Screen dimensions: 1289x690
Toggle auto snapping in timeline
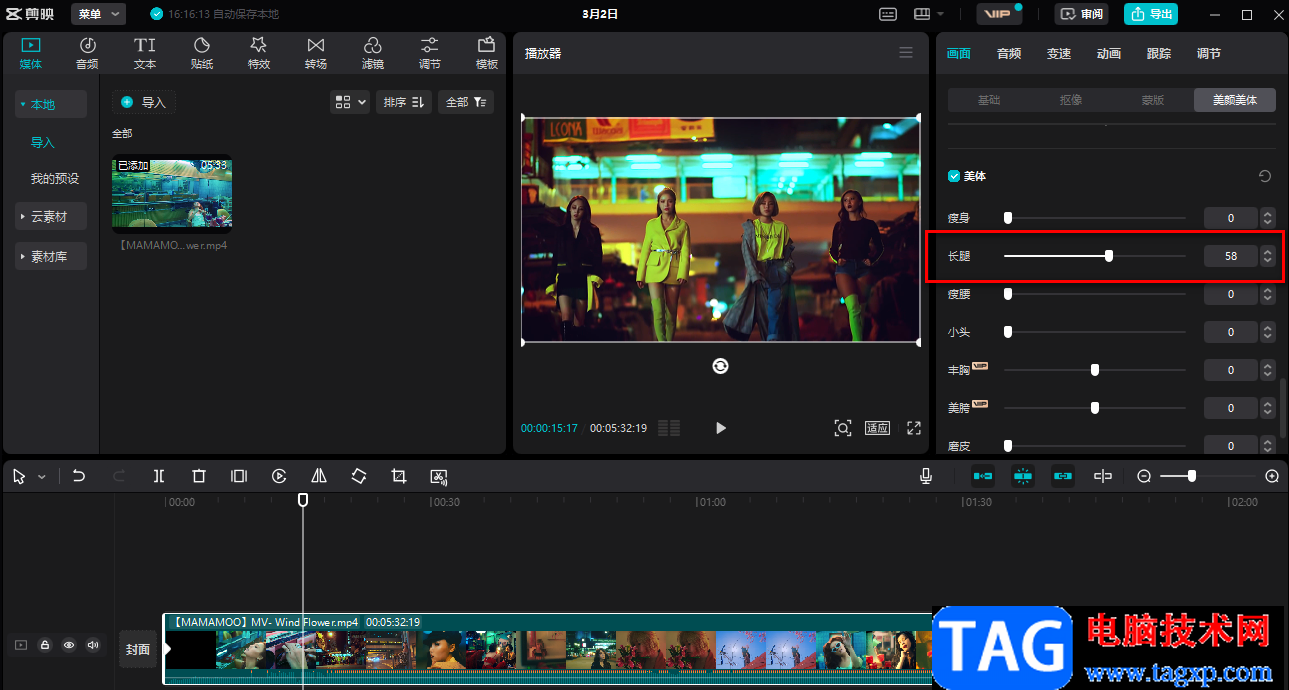(1023, 477)
